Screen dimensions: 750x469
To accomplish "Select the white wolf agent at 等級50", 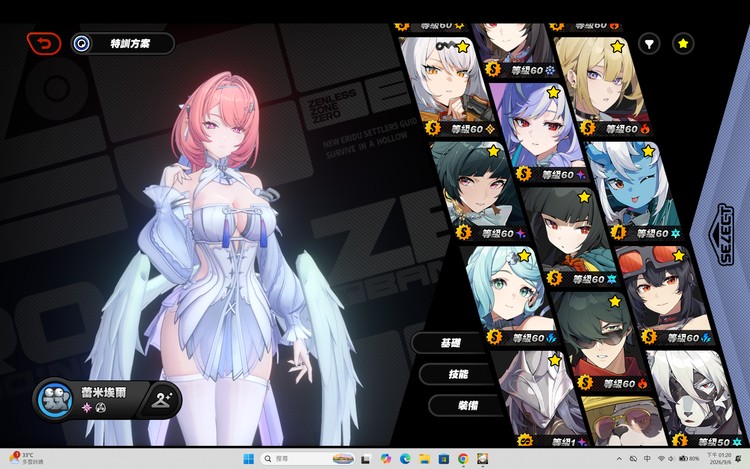I will [694, 399].
